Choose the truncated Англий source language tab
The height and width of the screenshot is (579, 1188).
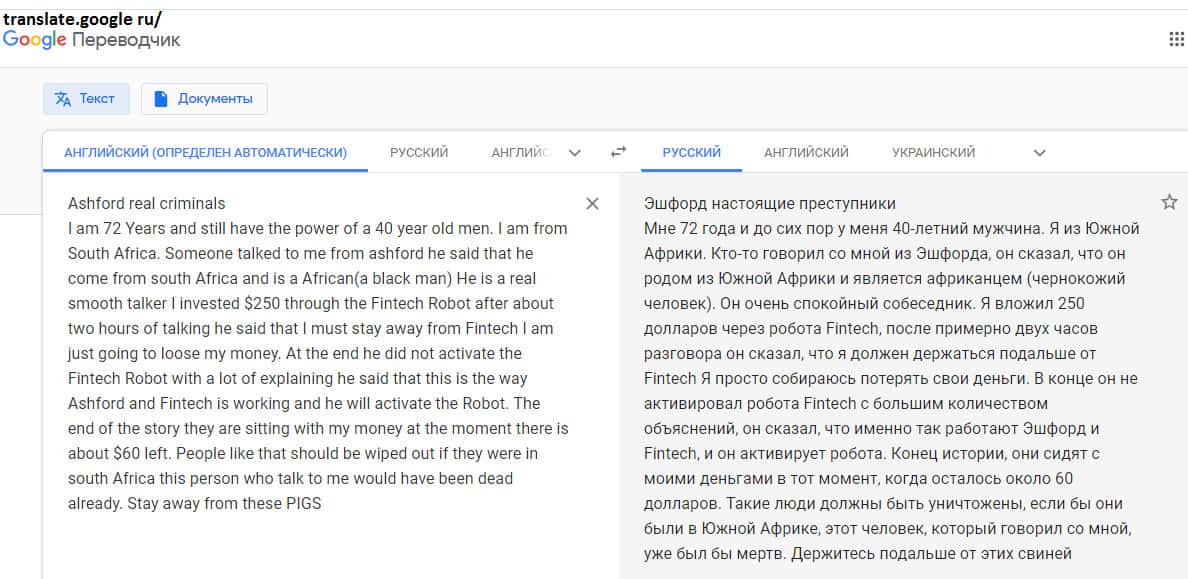pos(520,153)
